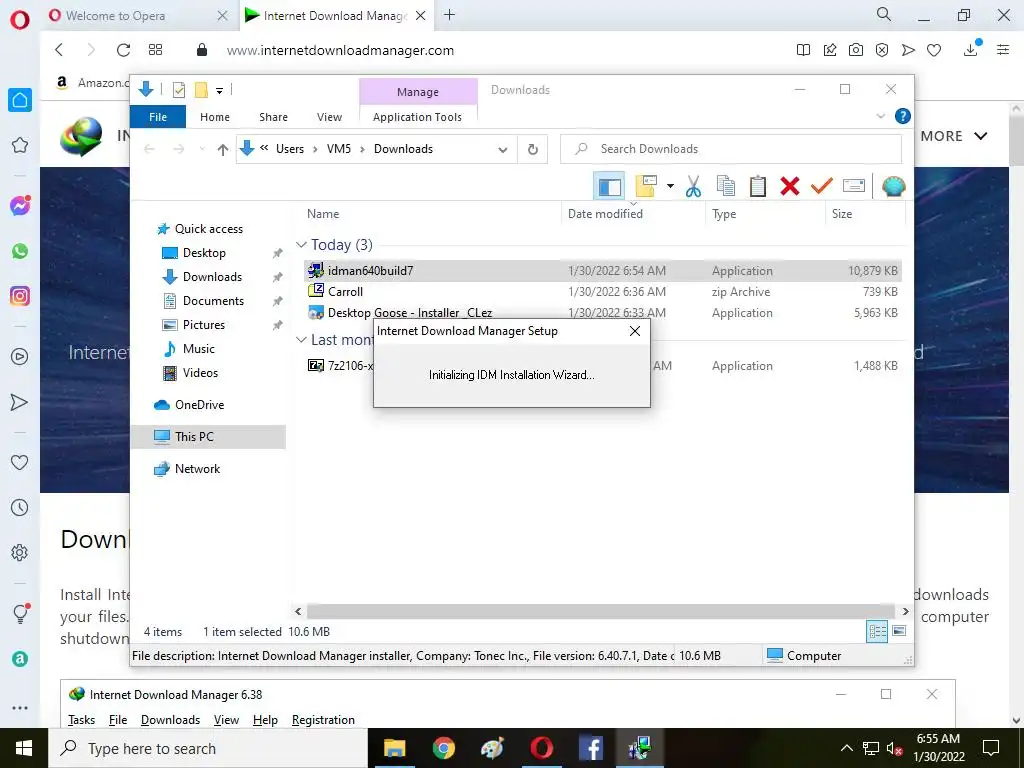Collapse the Last month group
The height and width of the screenshot is (768, 1024).
click(x=301, y=340)
